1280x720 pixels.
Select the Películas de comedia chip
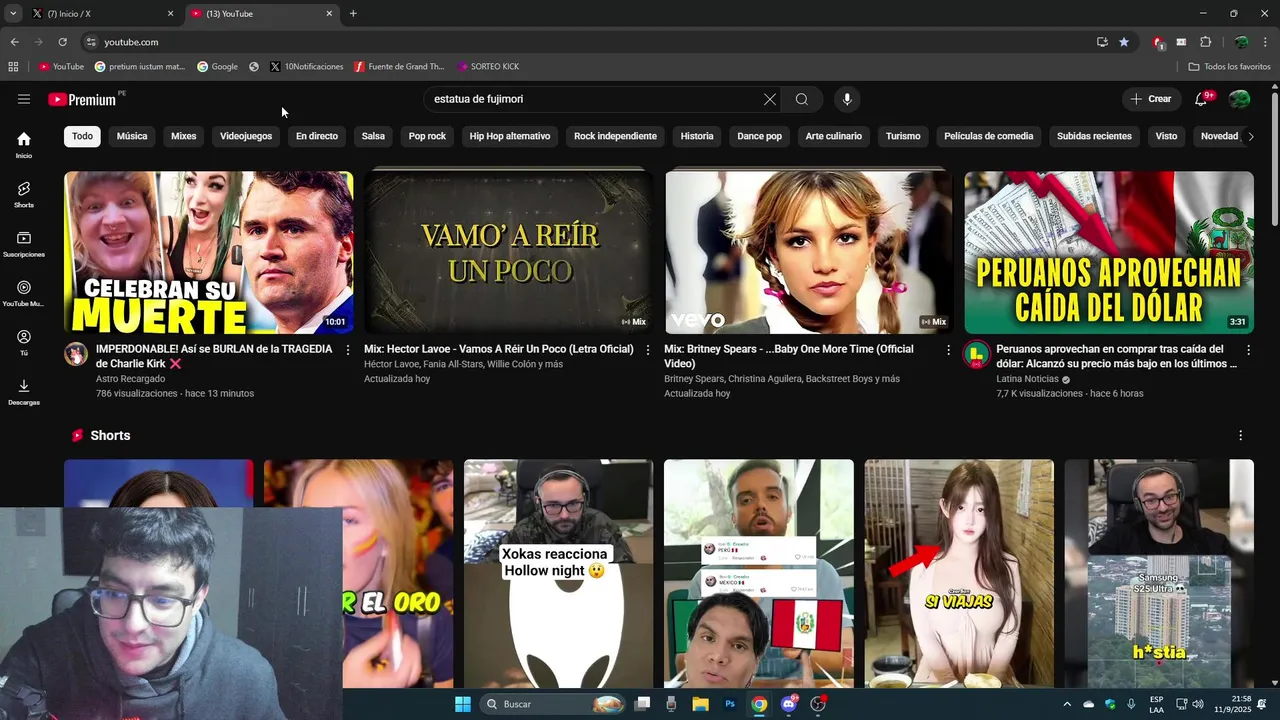[x=989, y=136]
